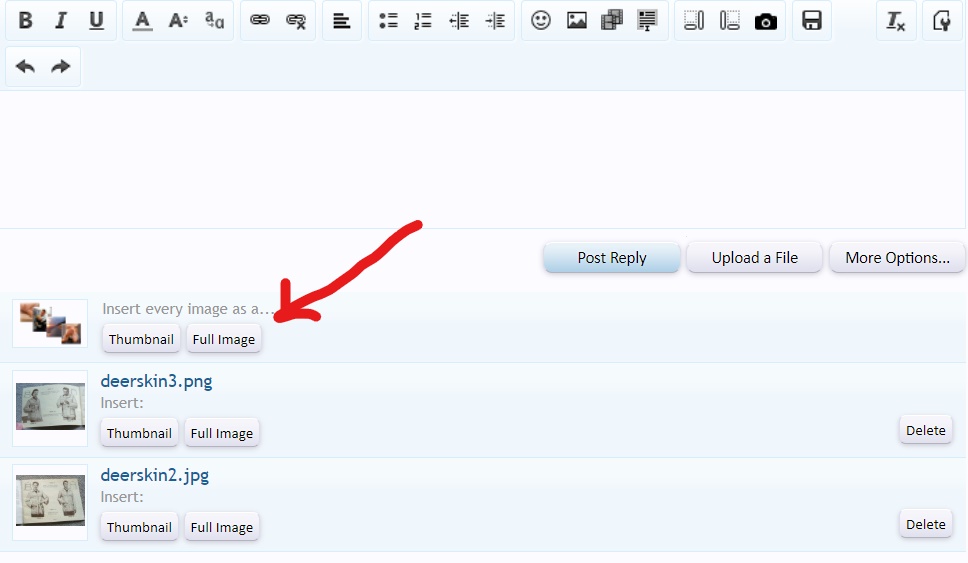Open the text alignment dropdown
Screen dimensions: 968x563
[x=342, y=21]
